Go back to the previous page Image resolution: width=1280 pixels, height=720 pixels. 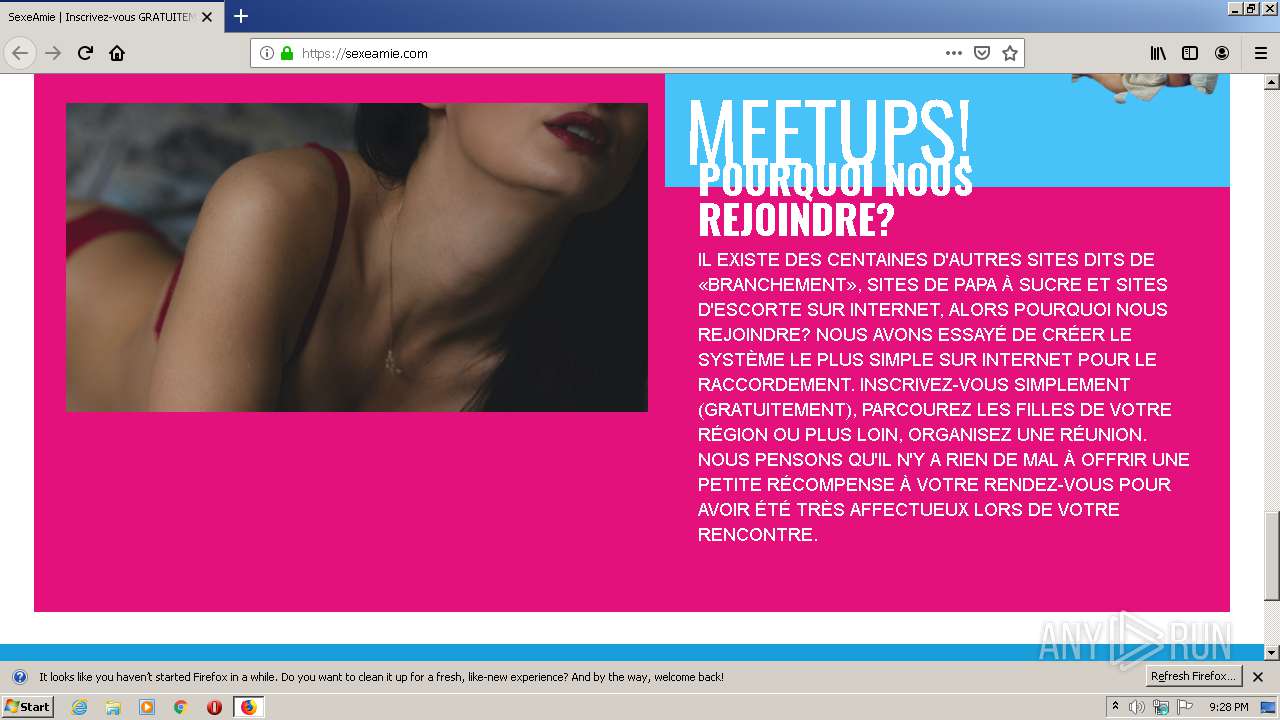[x=20, y=53]
